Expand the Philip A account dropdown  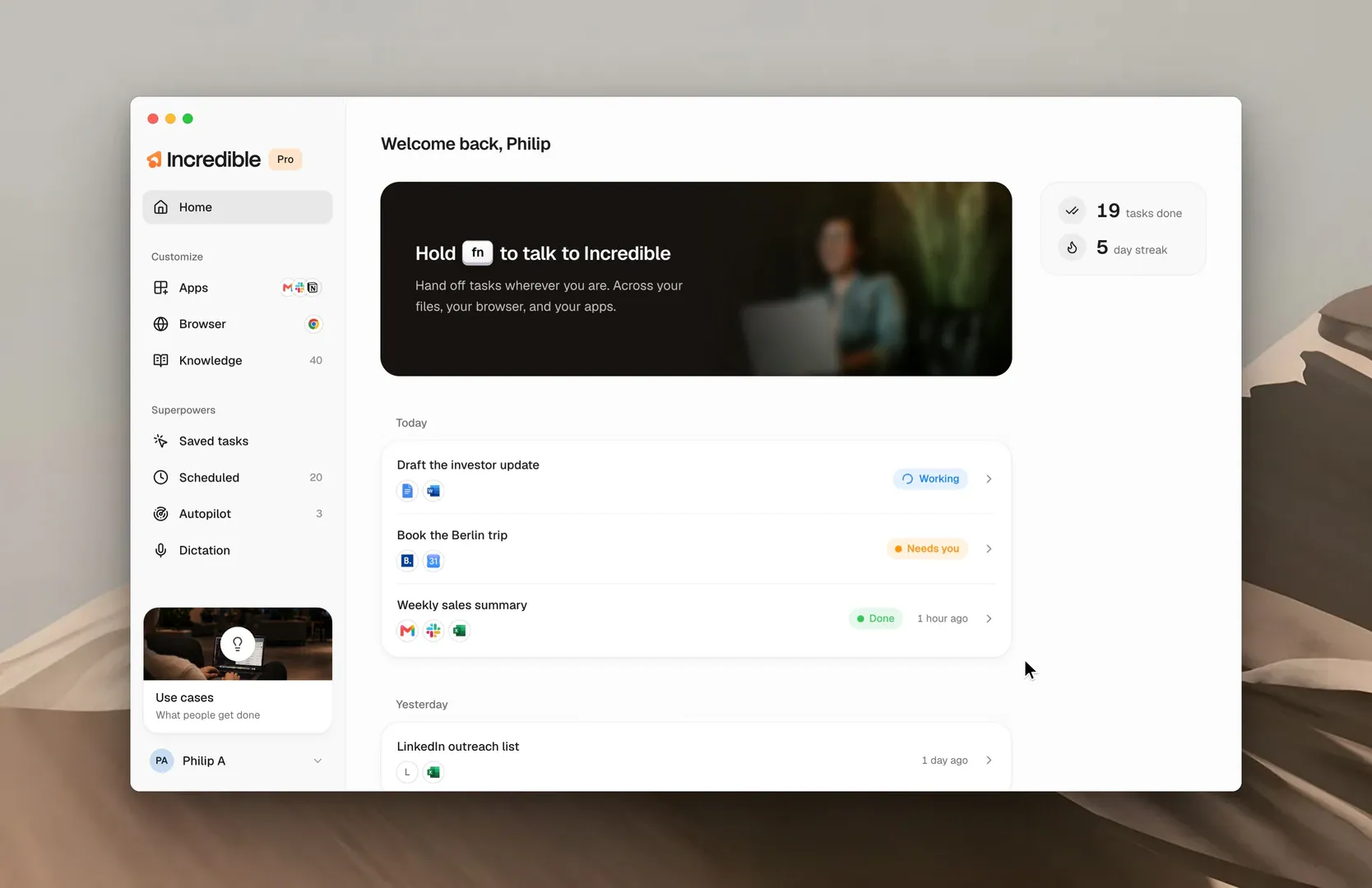pyautogui.click(x=318, y=761)
